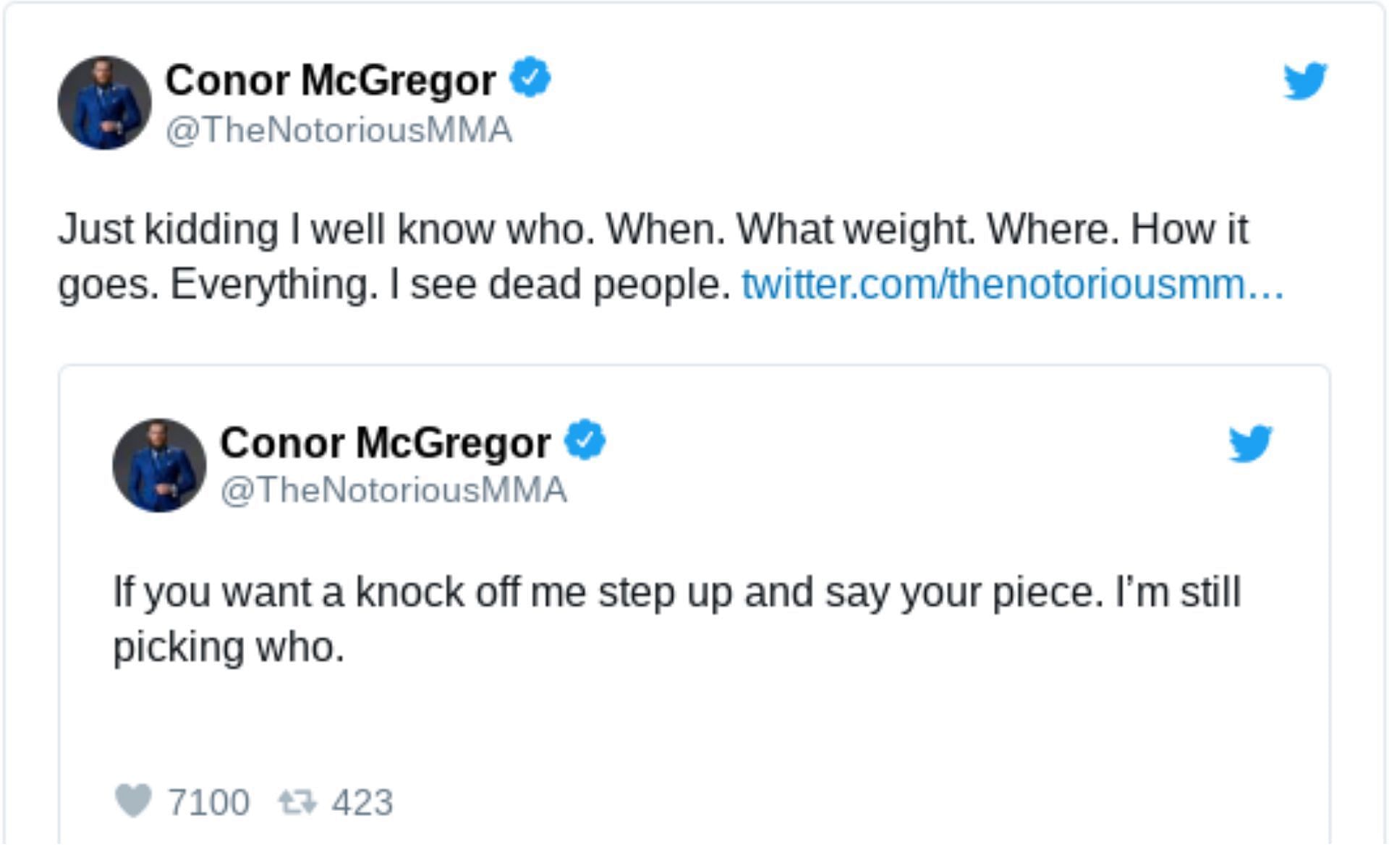Screen dimensions: 1389x868
Task: Open the @TheNotoriousMMA handle on the main tweet
Action: 339,130
